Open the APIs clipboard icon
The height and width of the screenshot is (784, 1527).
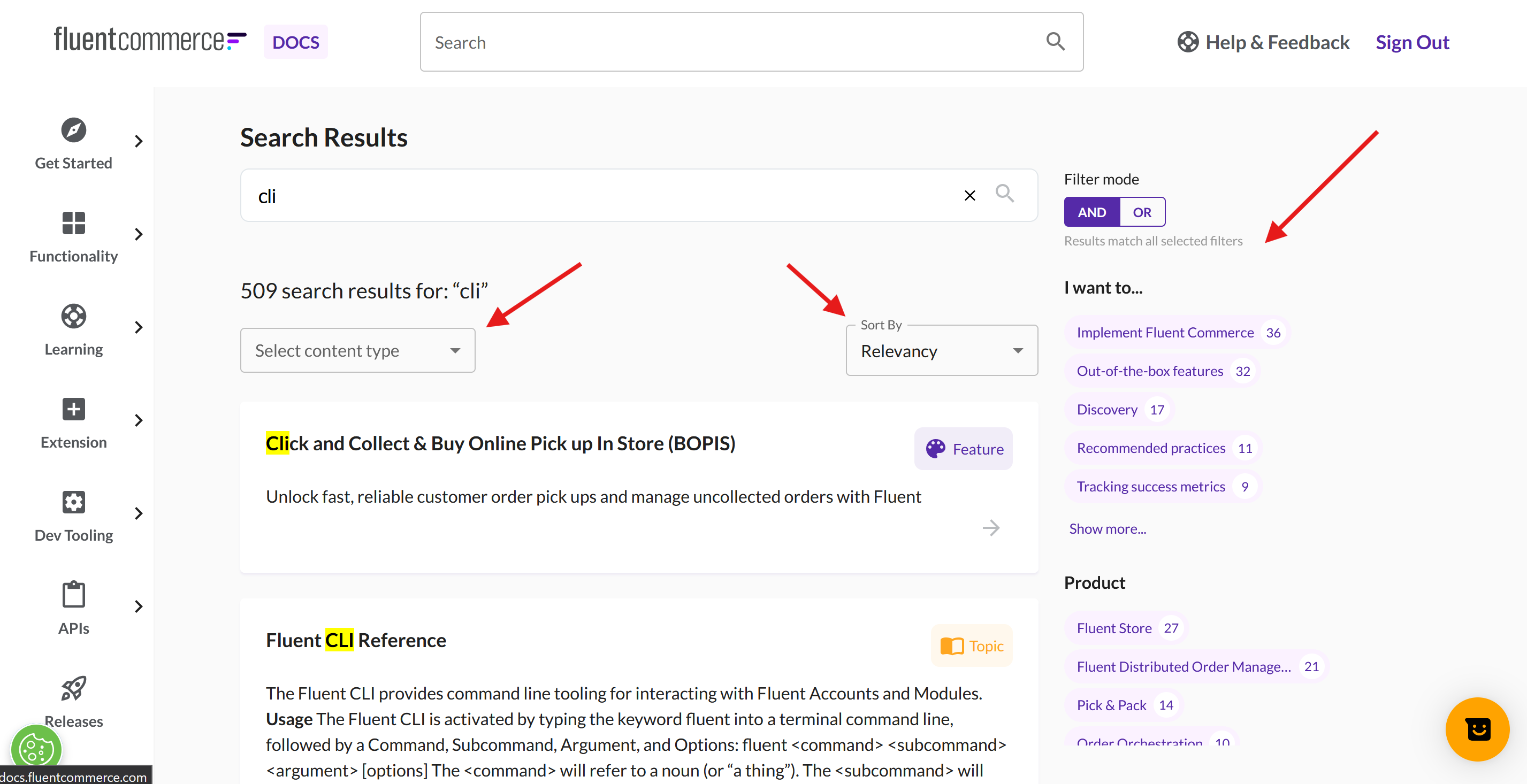(73, 594)
